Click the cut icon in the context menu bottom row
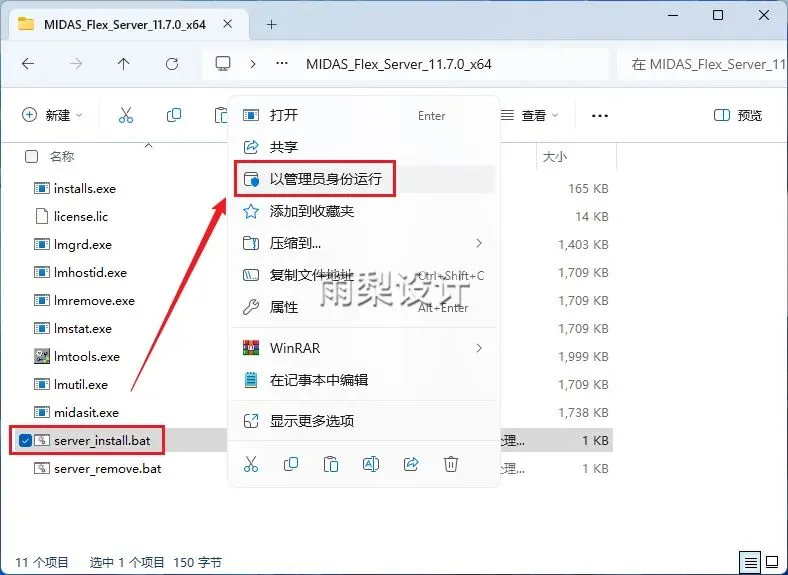Image resolution: width=788 pixels, height=575 pixels. tap(251, 464)
